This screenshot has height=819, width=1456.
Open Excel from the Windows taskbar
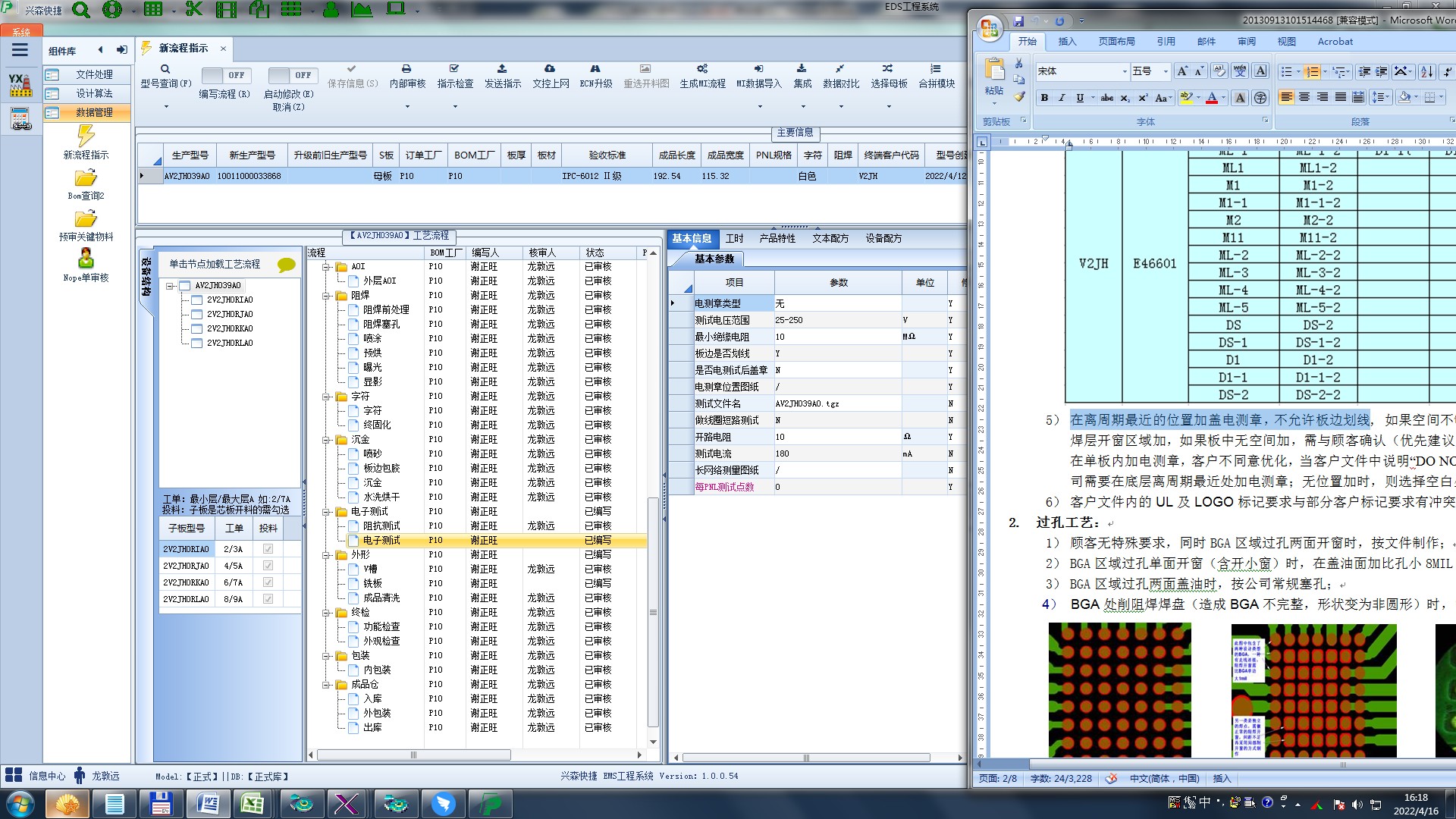click(x=252, y=803)
